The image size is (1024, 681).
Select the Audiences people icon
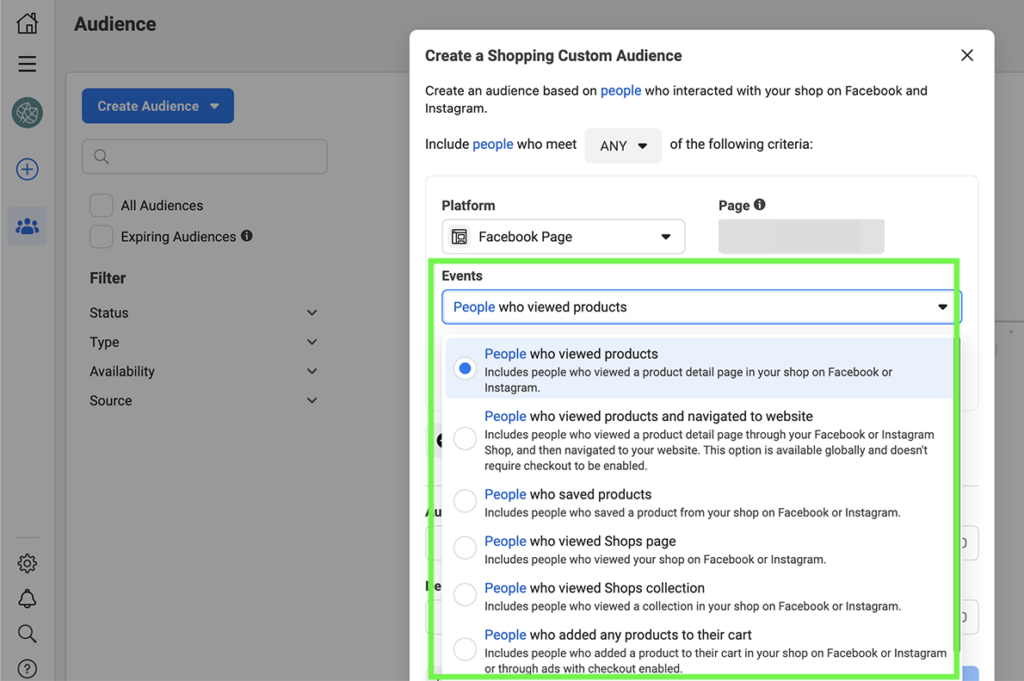27,227
